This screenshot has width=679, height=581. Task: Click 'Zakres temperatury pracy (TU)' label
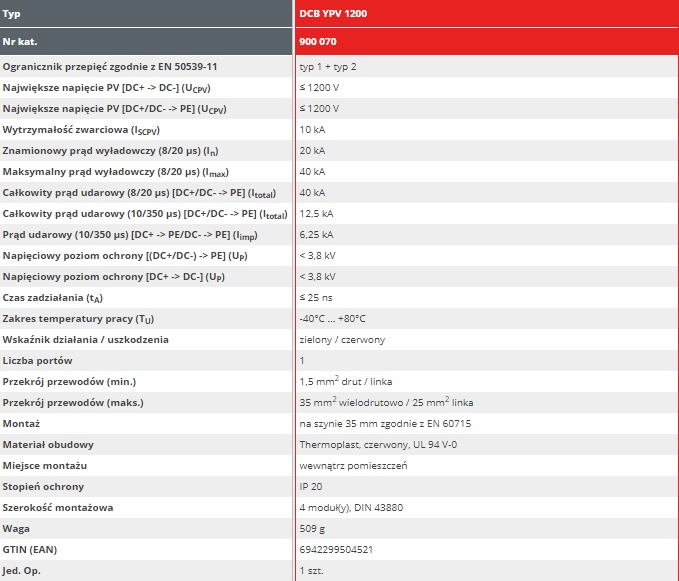click(78, 319)
